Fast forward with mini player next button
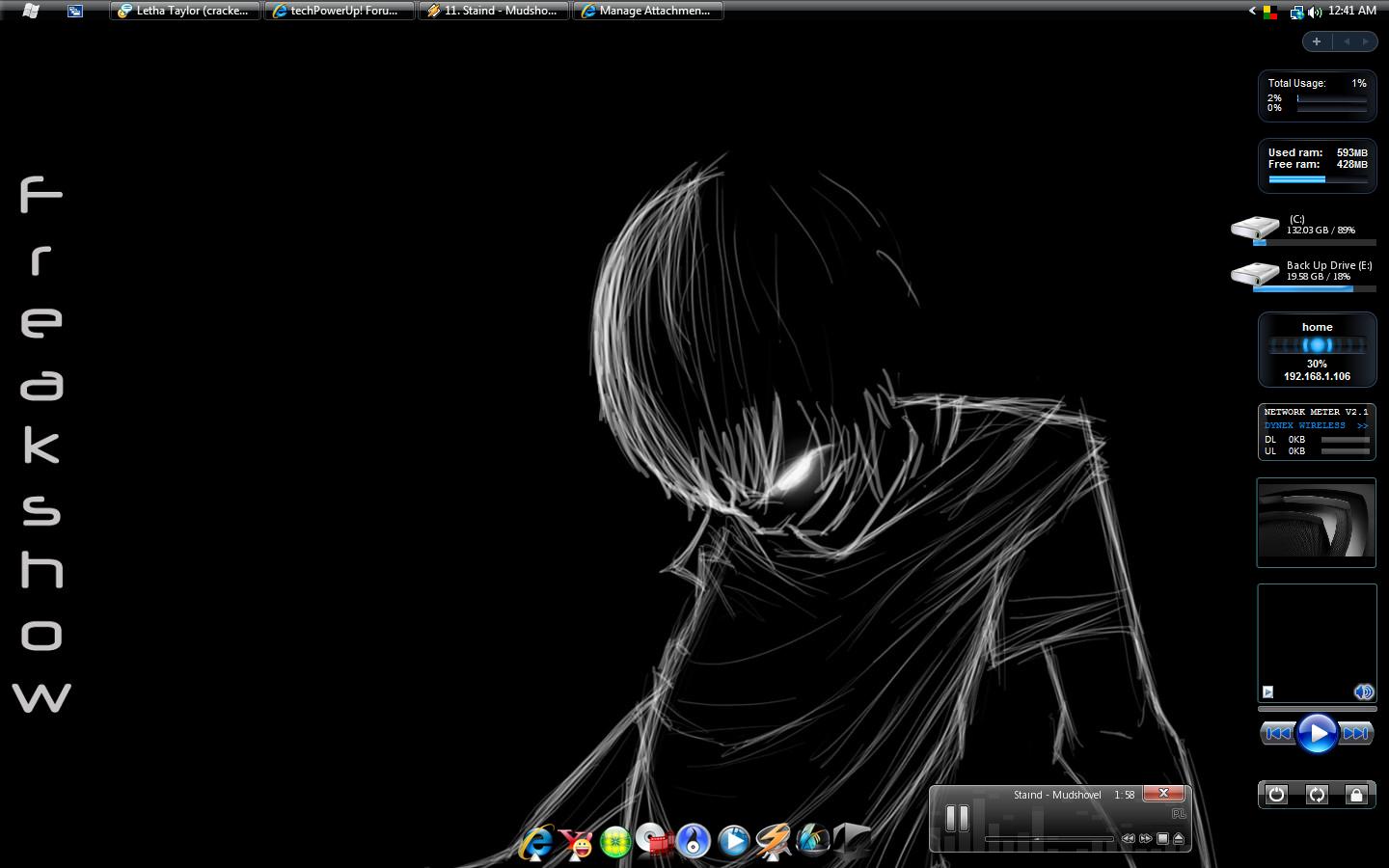The width and height of the screenshot is (1389, 868). 1145,839
